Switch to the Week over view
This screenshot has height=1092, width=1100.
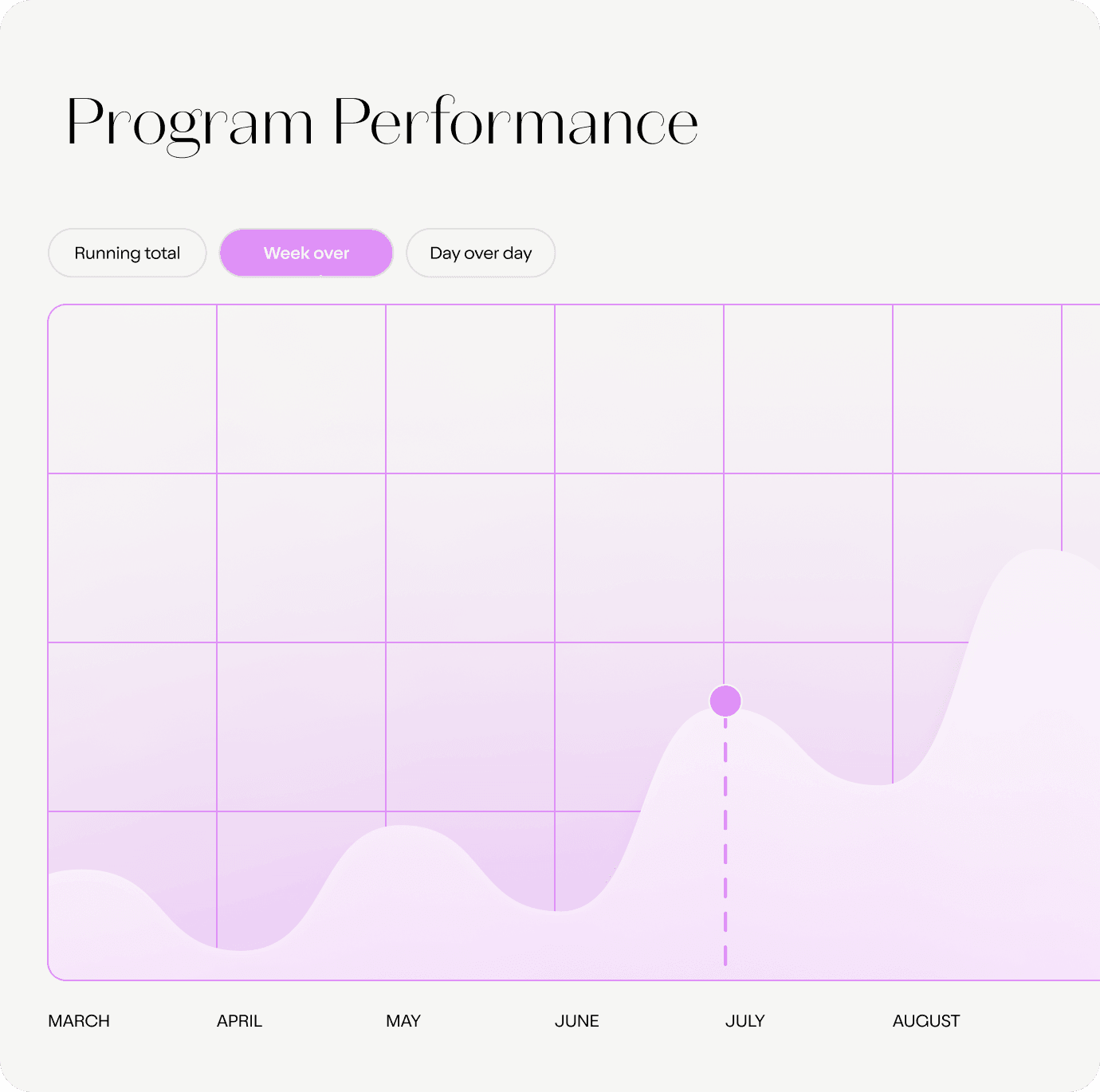point(306,253)
